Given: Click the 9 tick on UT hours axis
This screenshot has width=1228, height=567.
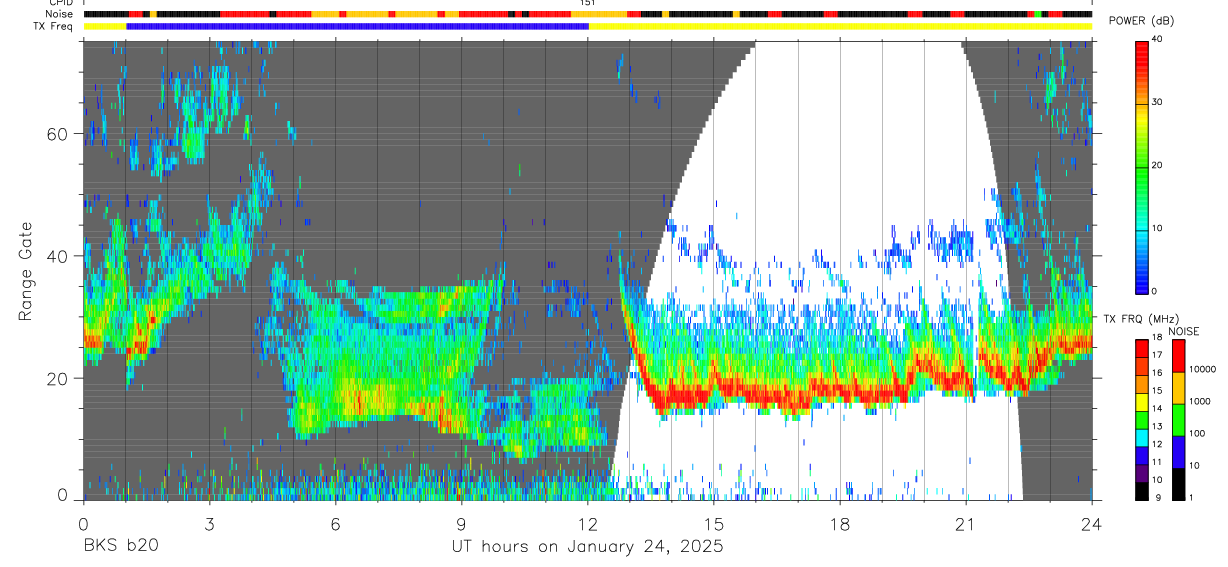Looking at the screenshot, I should [x=461, y=523].
